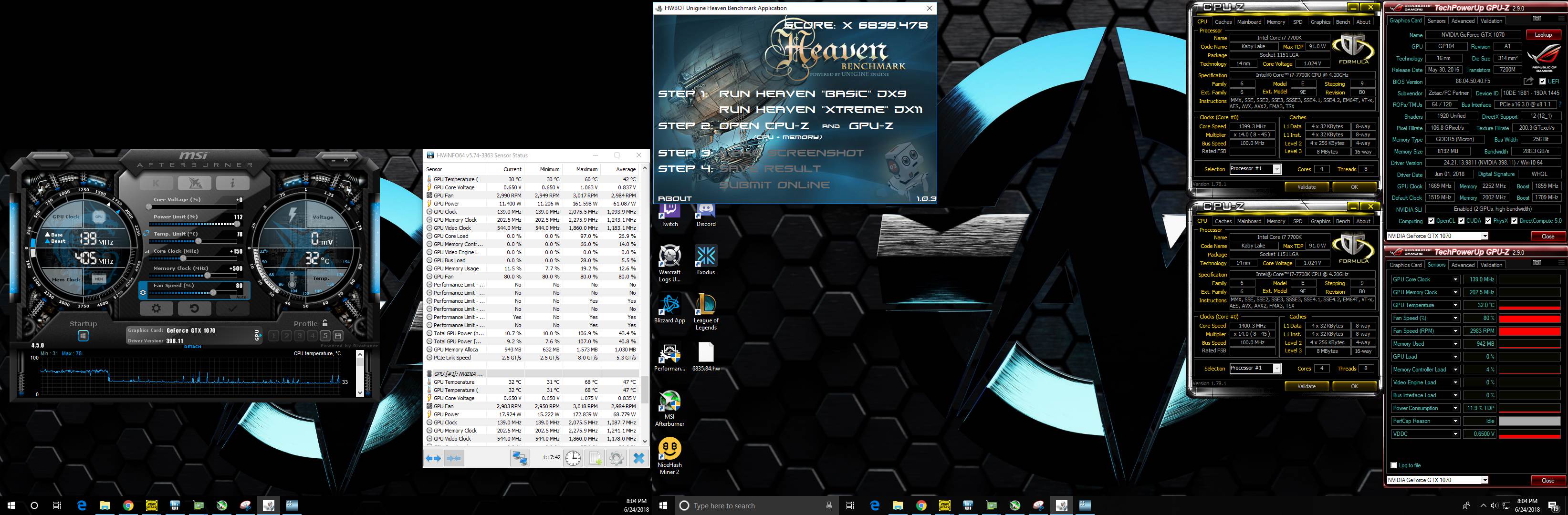The height and width of the screenshot is (515, 1568).
Task: Save profile using floppy disk icon
Action: pos(338,336)
